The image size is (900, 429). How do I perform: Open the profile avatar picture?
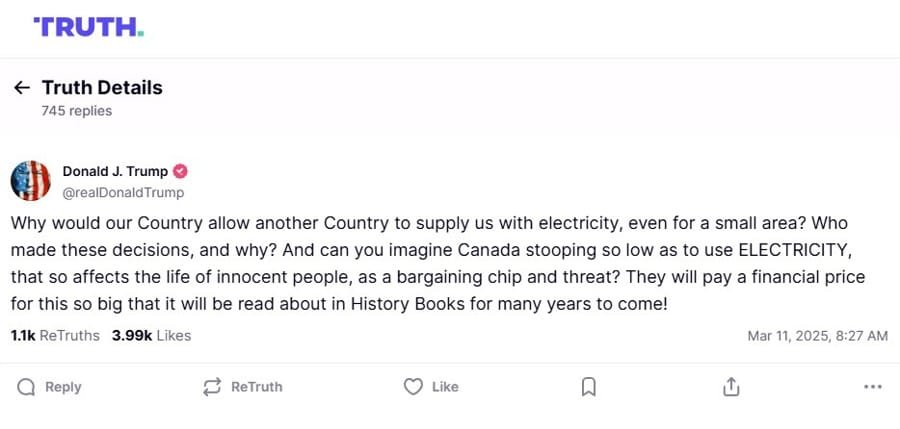tap(31, 181)
